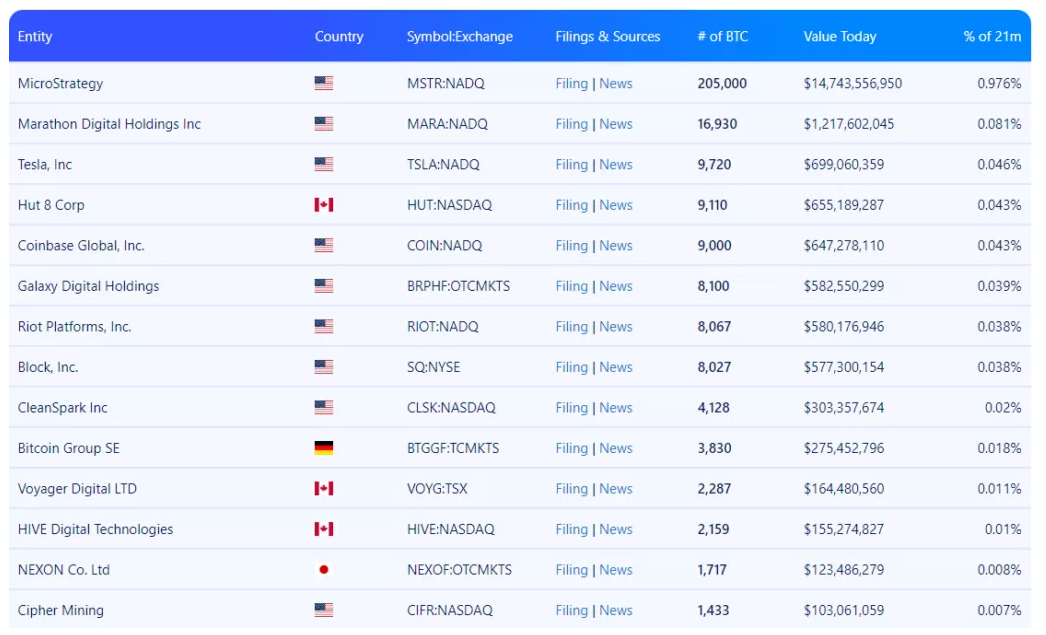1046x635 pixels.
Task: Click the Canadian flag for Voyager Digital LTD
Action: click(323, 489)
